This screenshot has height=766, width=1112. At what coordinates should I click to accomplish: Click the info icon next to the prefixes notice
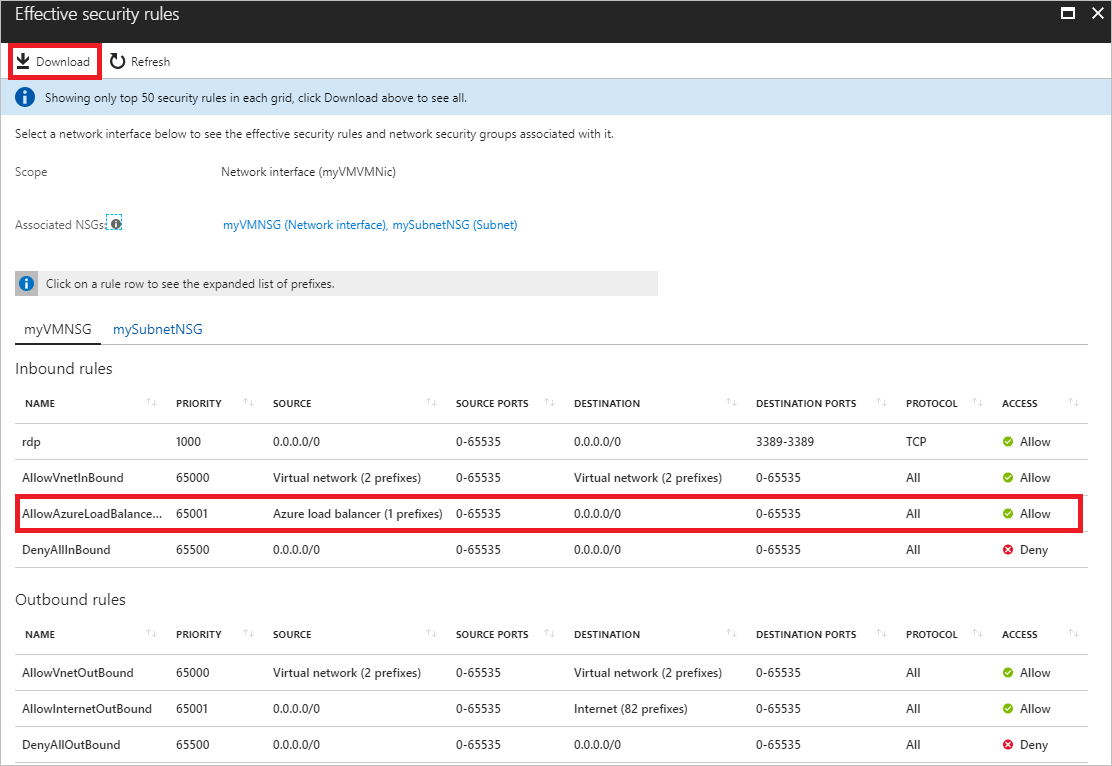26,283
